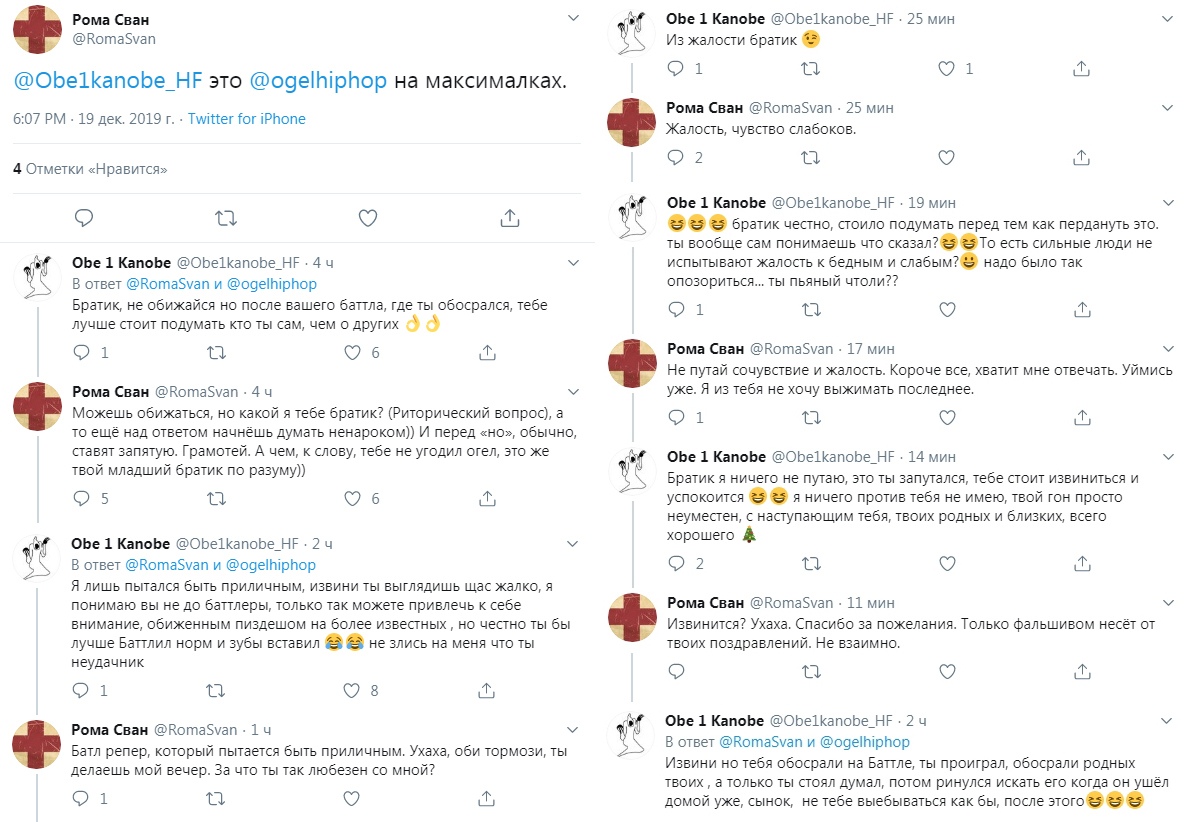
Task: Like the 'Из жалости братик' reply
Action: (x=946, y=69)
